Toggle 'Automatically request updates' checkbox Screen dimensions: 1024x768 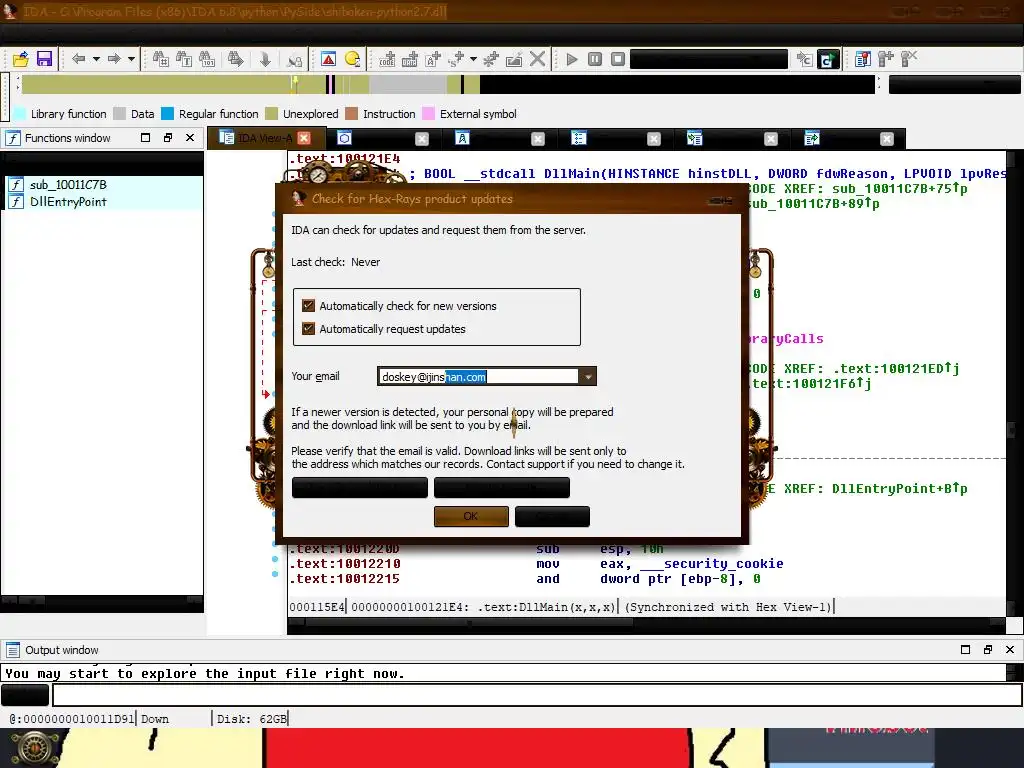[x=308, y=328]
